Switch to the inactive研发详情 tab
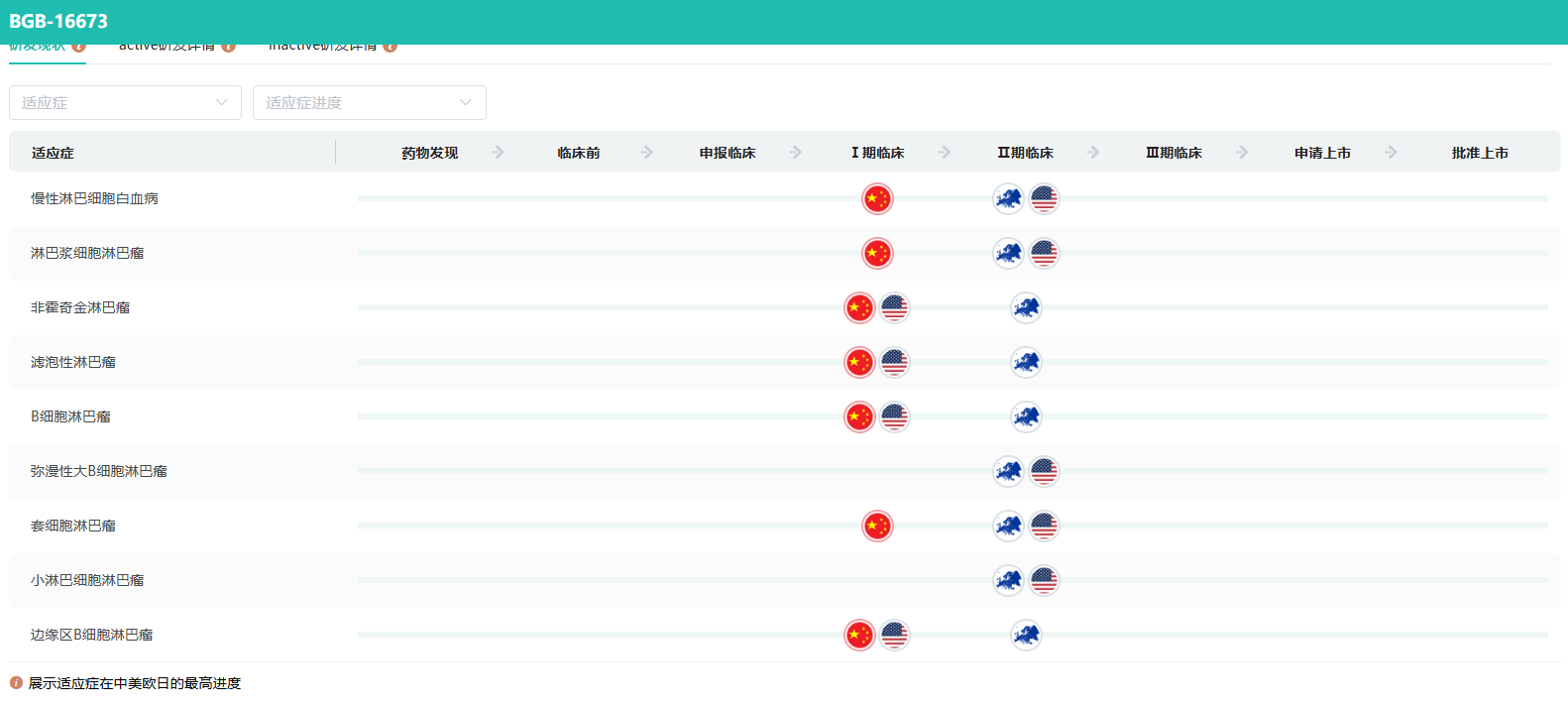Image resolution: width=1568 pixels, height=708 pixels. (322, 48)
